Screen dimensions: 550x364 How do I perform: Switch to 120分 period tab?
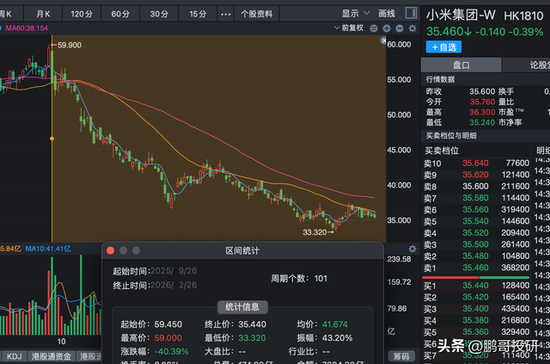pyautogui.click(x=81, y=14)
